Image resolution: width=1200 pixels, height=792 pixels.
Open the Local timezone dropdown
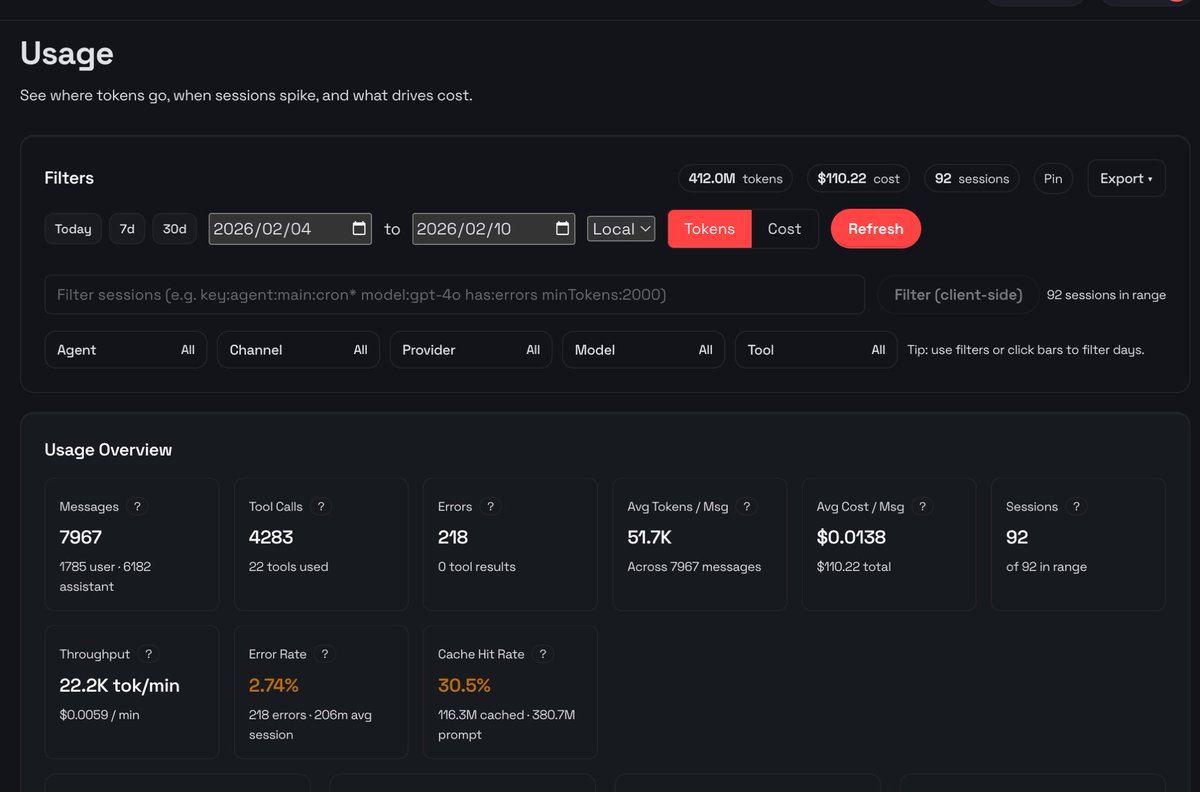click(x=621, y=229)
